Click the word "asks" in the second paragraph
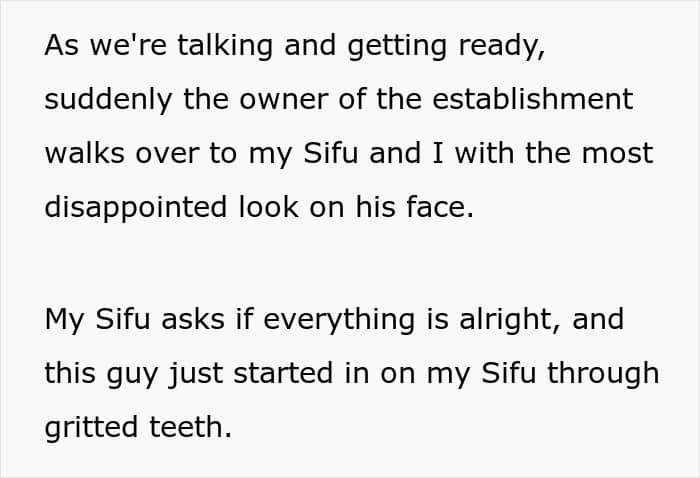 click(x=193, y=320)
